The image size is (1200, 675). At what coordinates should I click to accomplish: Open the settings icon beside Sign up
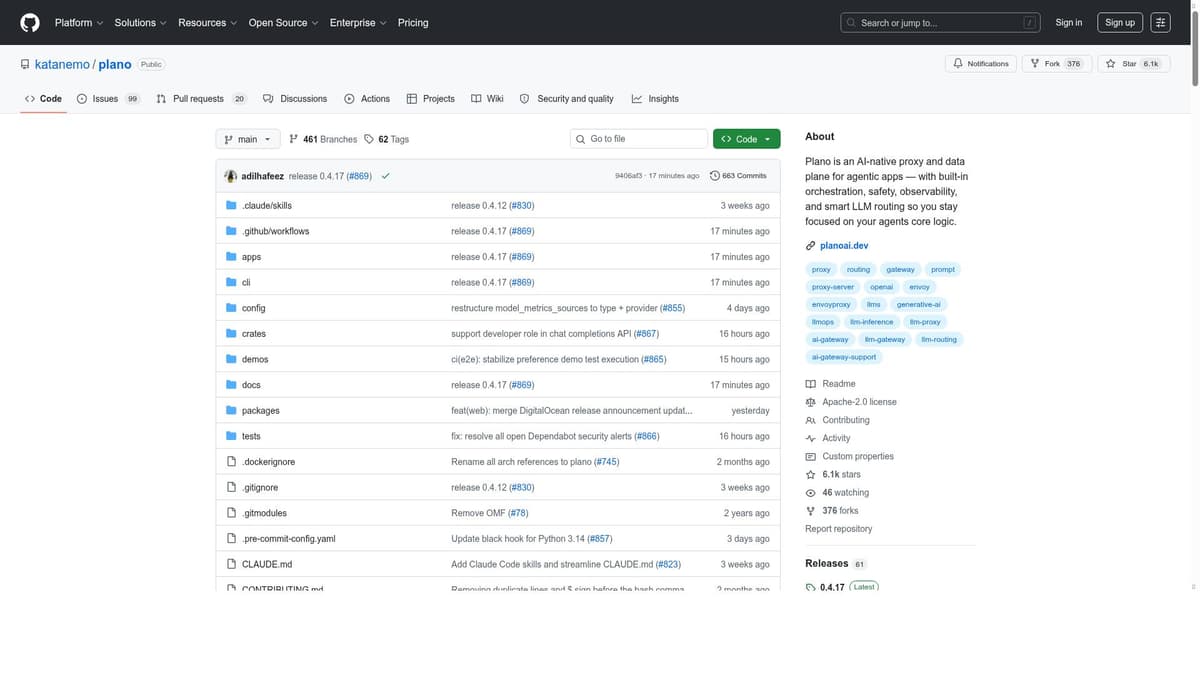point(1160,22)
